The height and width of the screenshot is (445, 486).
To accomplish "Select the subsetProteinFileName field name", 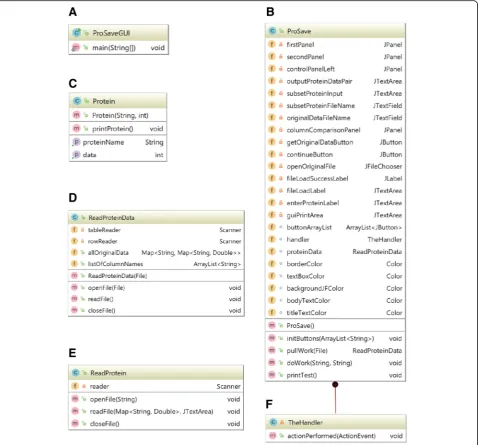I will tap(321, 106).
